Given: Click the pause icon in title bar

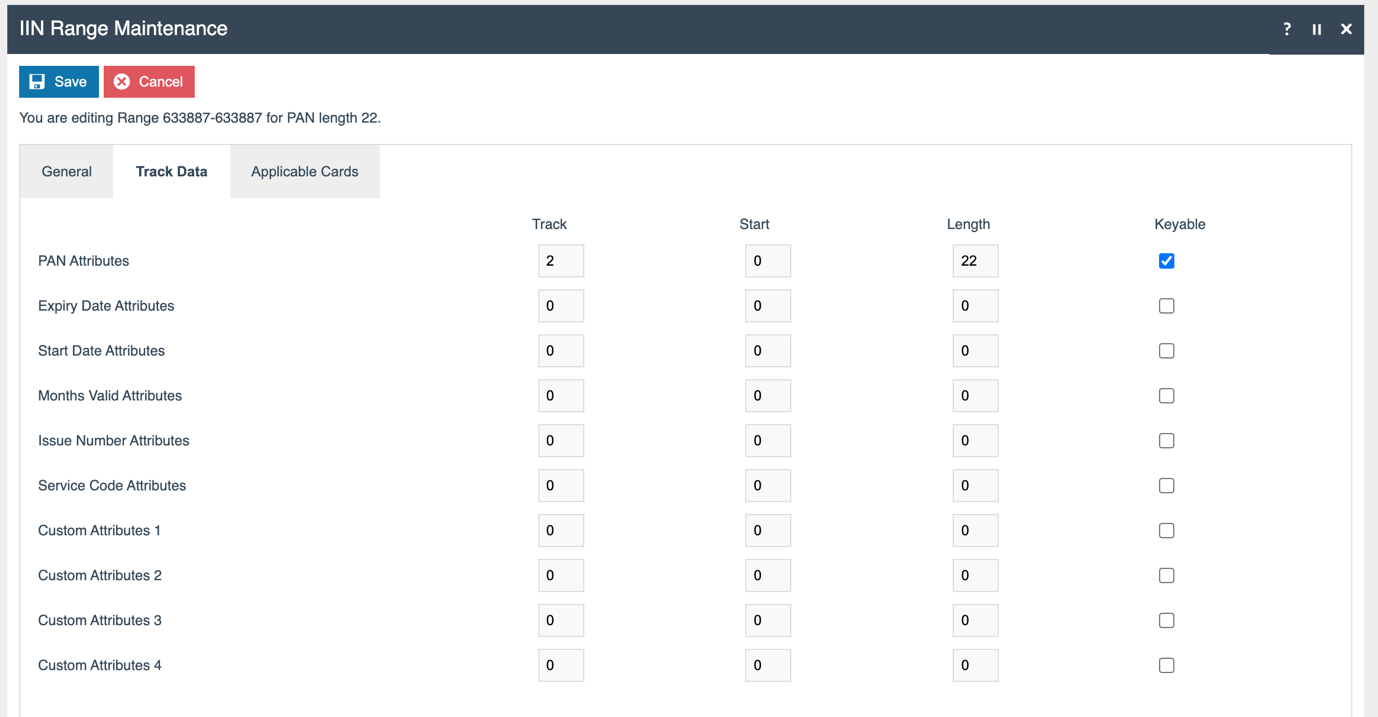Looking at the screenshot, I should [x=1316, y=29].
